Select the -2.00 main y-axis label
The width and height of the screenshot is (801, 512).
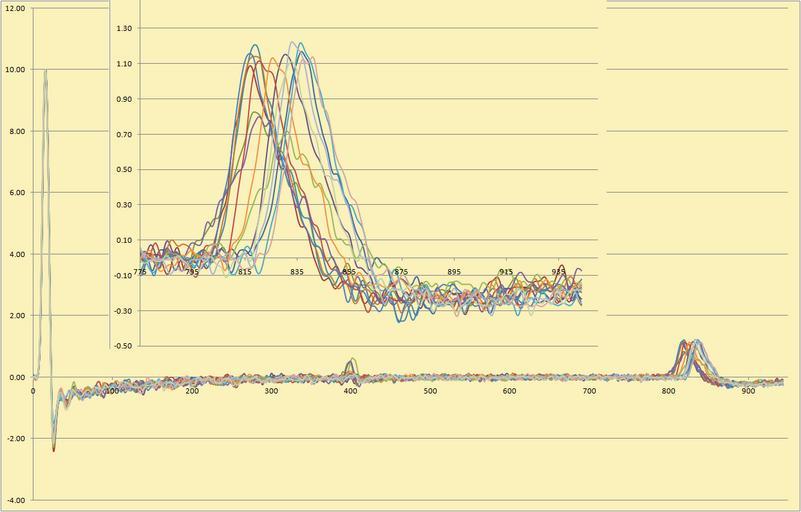point(14,438)
